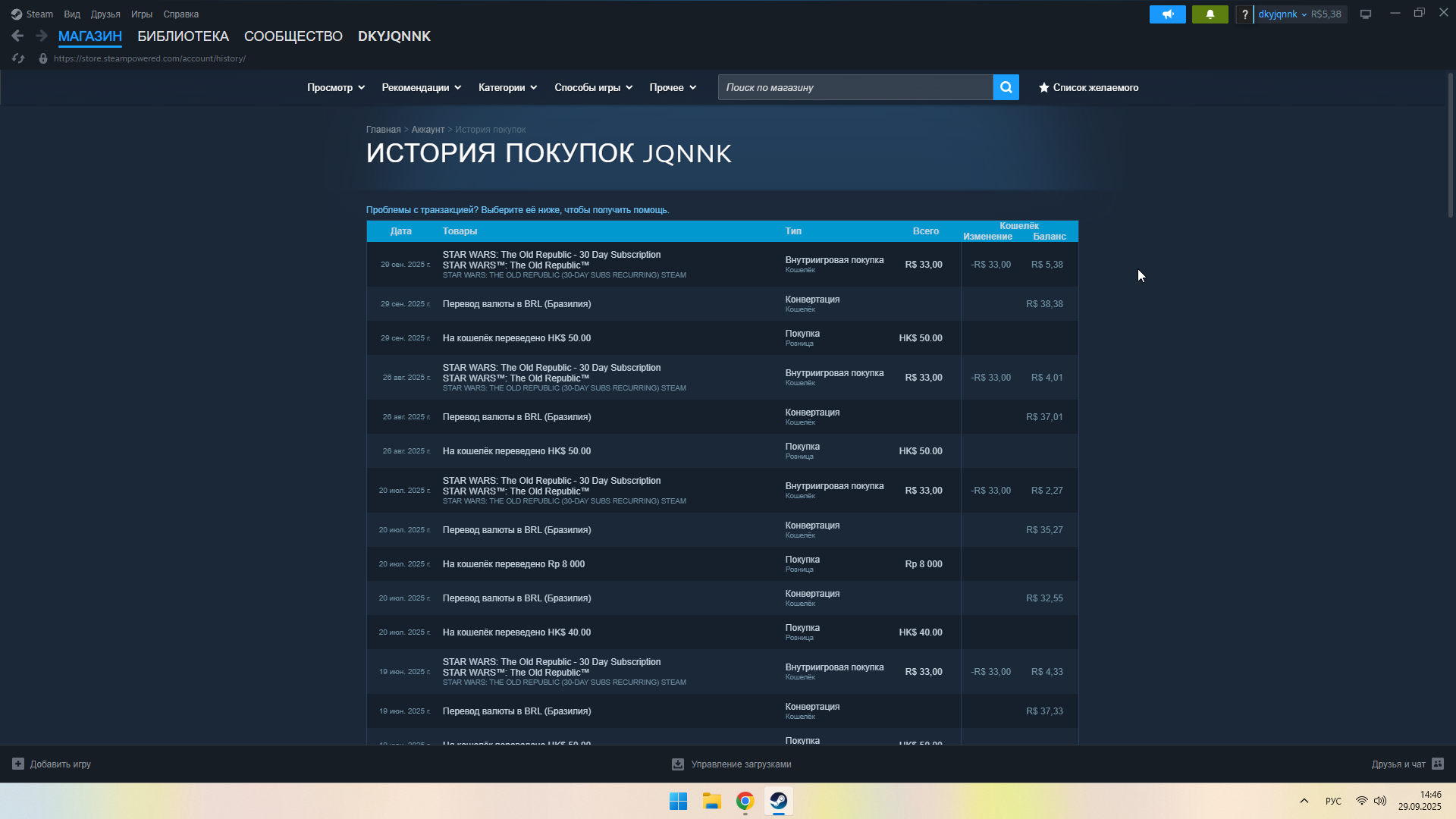This screenshot has height=819, width=1456.
Task: Click the Главная breadcrumb link
Action: tap(384, 130)
